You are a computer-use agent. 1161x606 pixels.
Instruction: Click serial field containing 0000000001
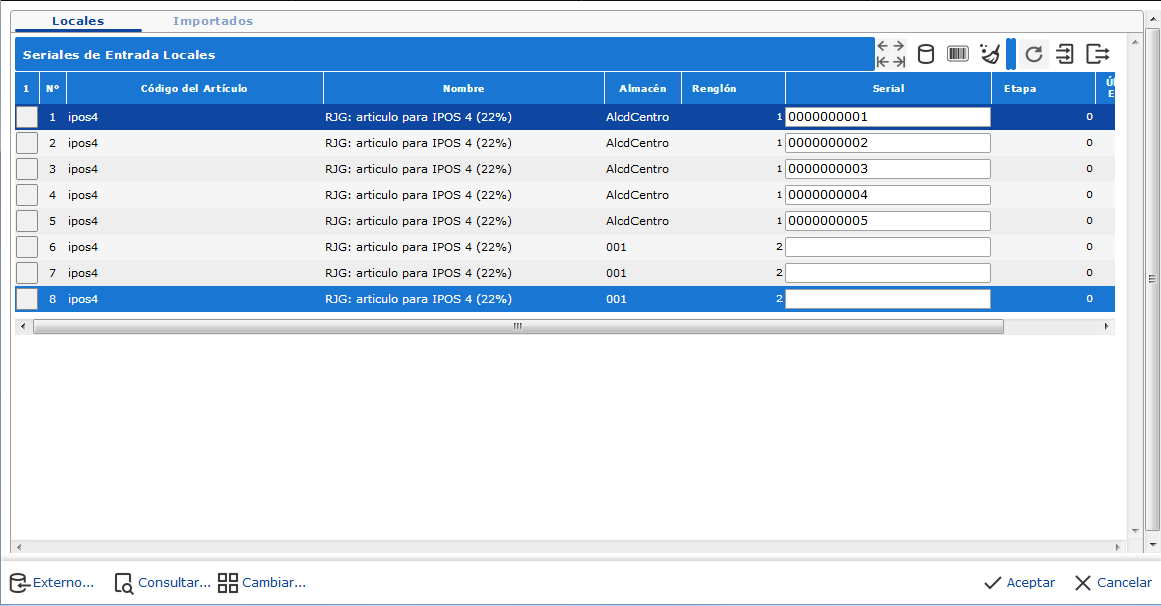pyautogui.click(x=888, y=117)
